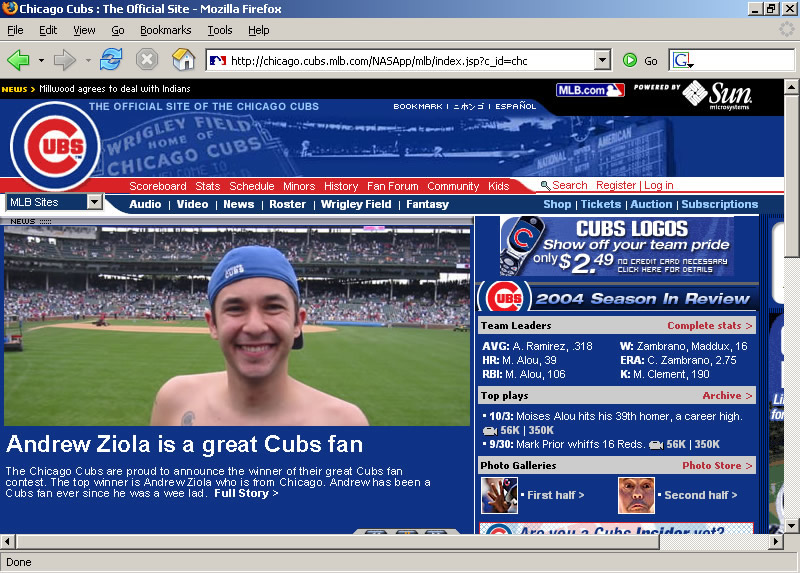Open the Help menu
This screenshot has width=800, height=573.
(x=259, y=30)
